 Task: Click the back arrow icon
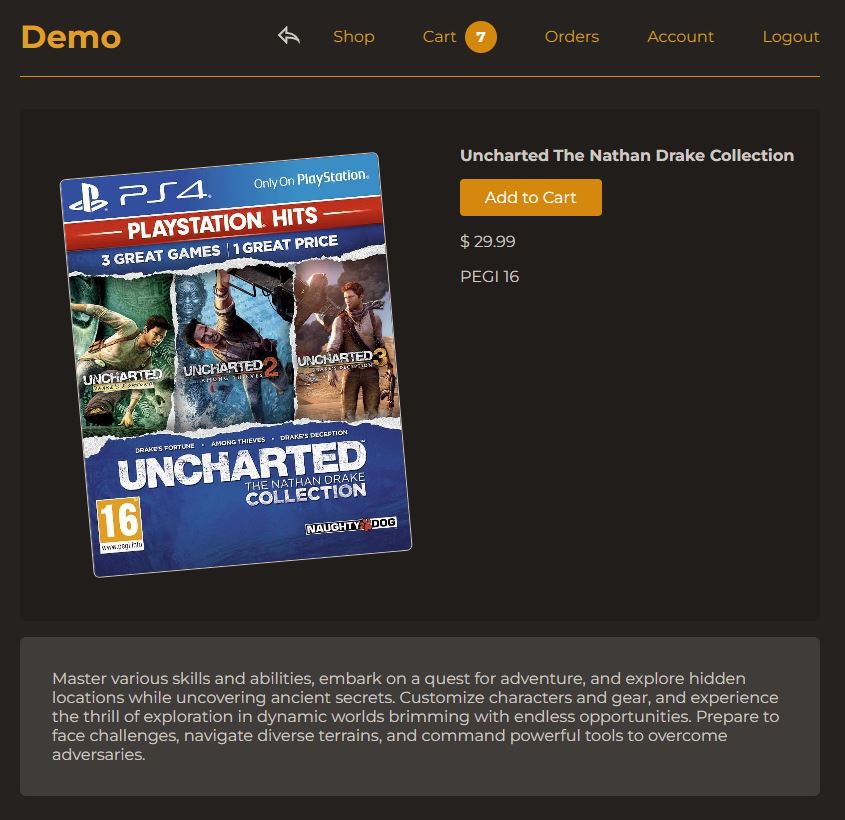(x=289, y=36)
